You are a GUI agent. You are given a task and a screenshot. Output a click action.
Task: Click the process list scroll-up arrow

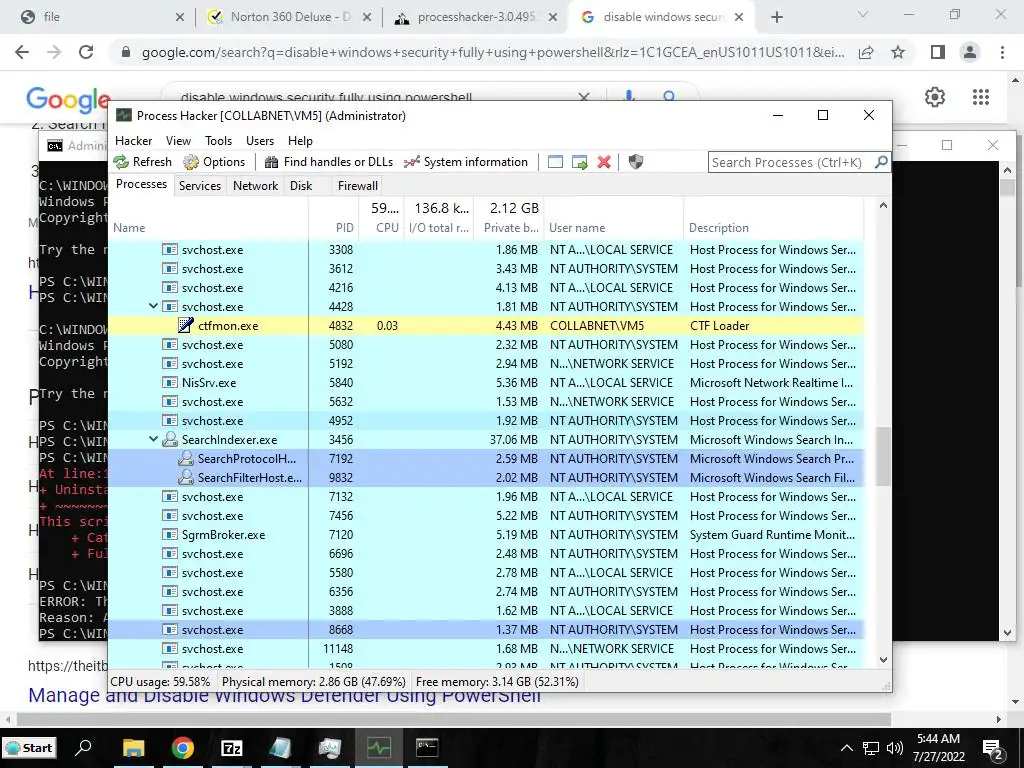pyautogui.click(x=883, y=205)
